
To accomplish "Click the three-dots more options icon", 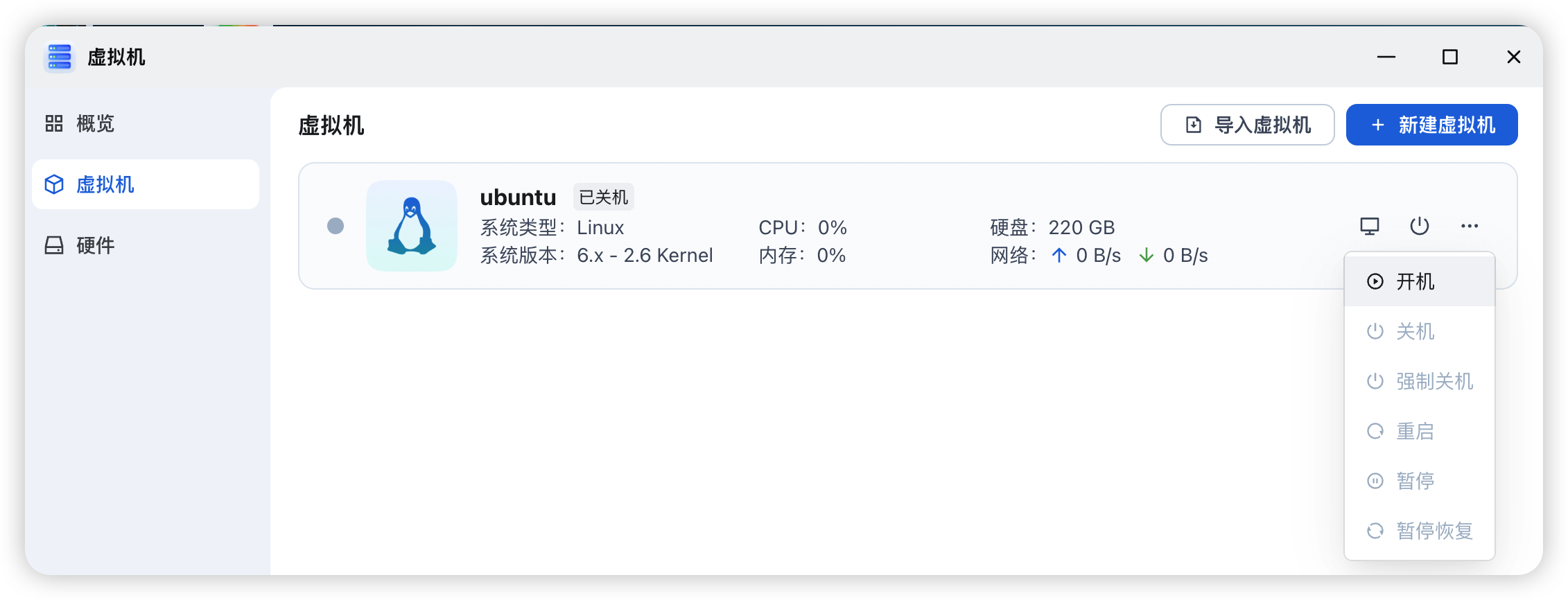I will tap(1469, 226).
